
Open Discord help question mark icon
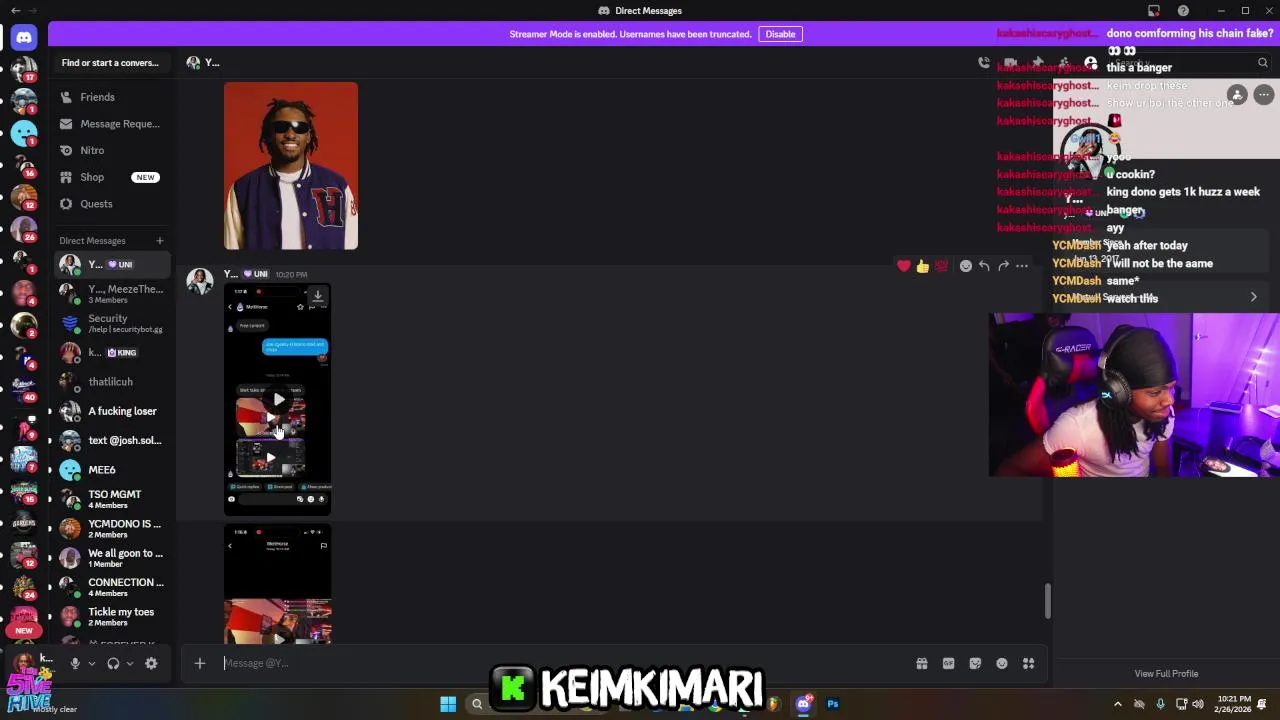1183,11
